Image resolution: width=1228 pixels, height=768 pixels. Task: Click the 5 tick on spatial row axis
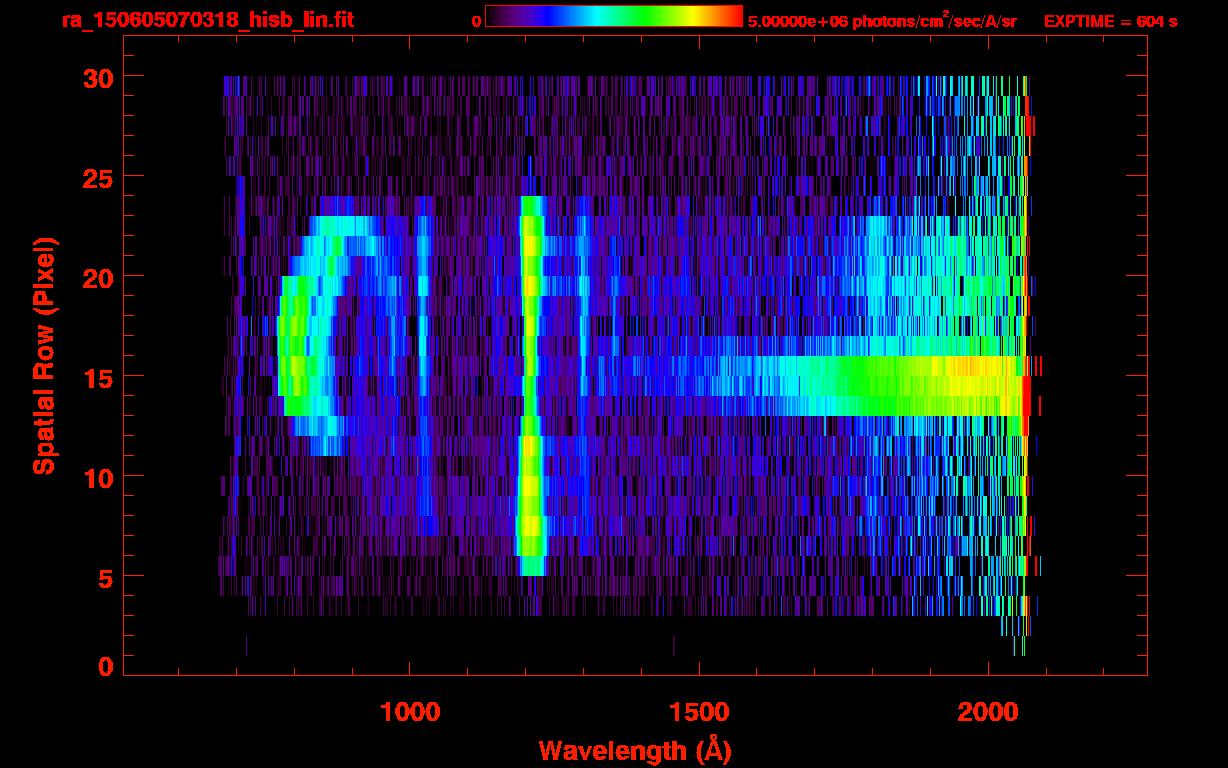[102, 577]
